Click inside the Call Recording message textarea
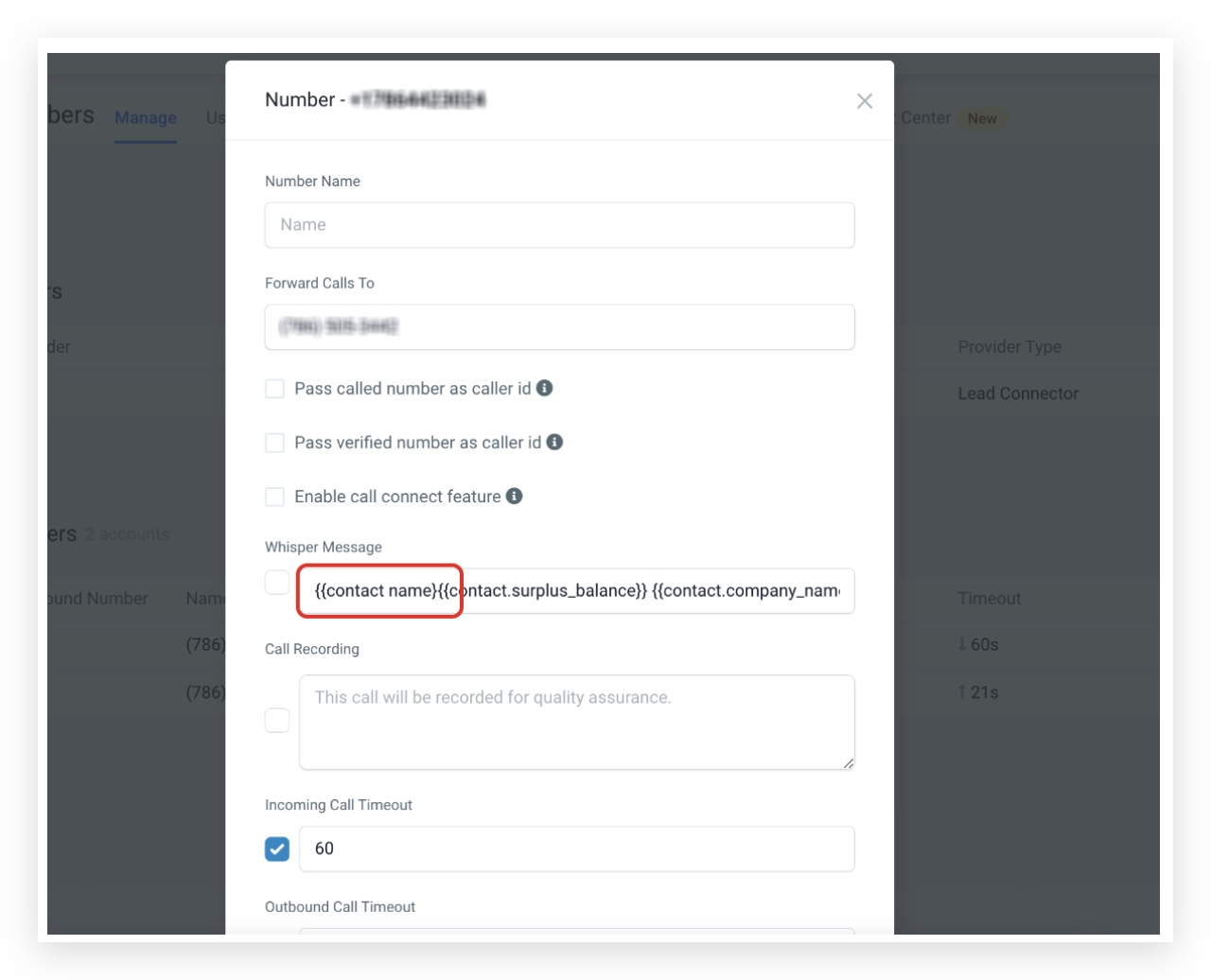The image size is (1211, 980). click(x=575, y=721)
